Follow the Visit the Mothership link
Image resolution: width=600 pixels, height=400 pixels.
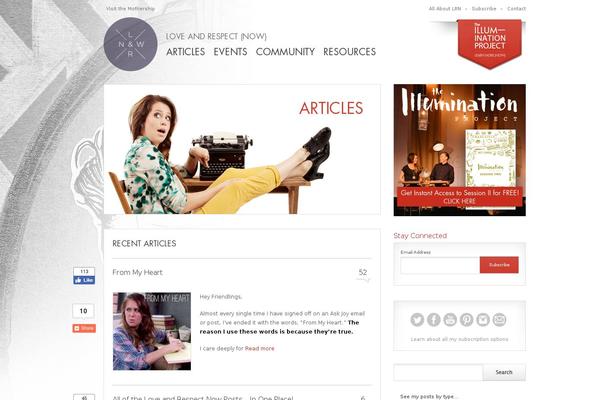pos(130,8)
